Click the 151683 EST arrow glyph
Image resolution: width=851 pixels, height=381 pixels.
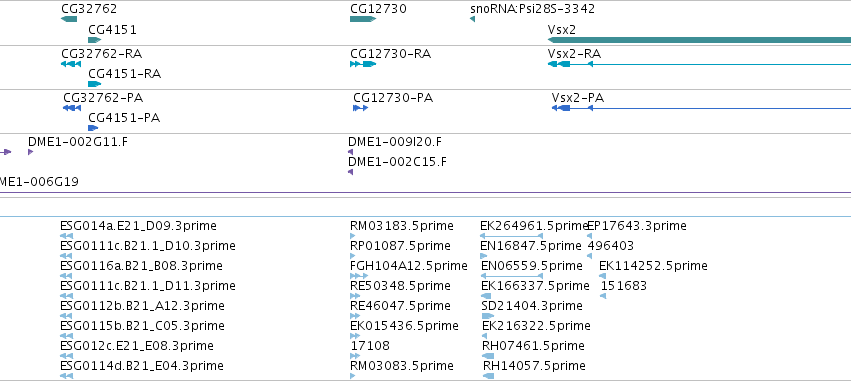(x=604, y=296)
